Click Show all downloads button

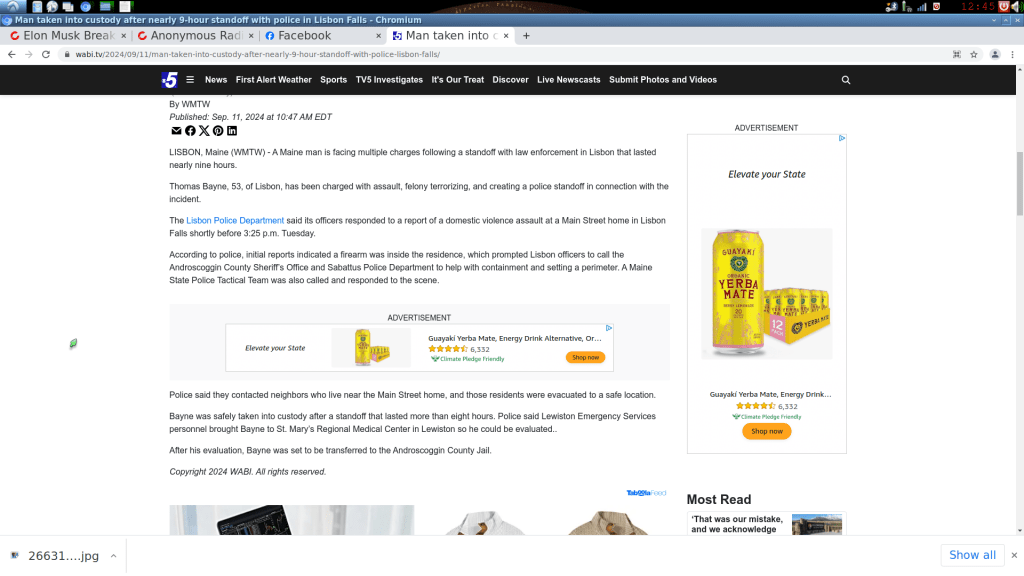[x=972, y=555]
